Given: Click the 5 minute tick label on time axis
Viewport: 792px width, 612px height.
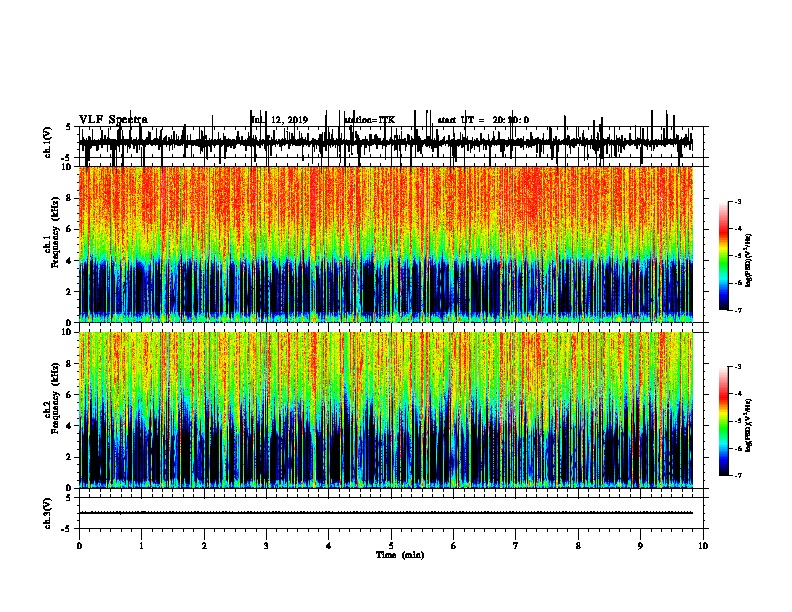Looking at the screenshot, I should pyautogui.click(x=391, y=545).
